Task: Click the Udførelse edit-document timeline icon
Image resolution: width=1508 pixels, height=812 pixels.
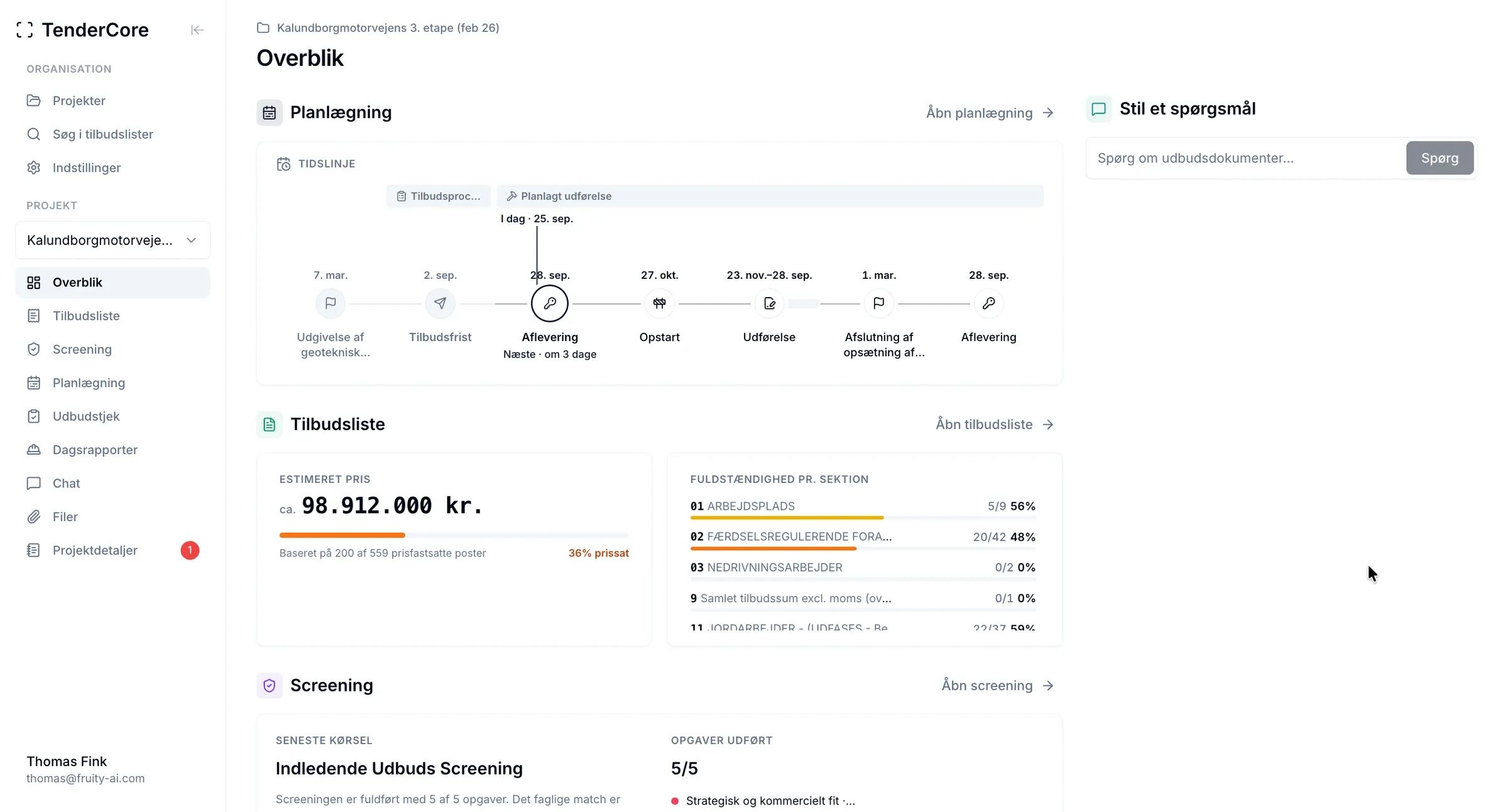Action: click(769, 303)
